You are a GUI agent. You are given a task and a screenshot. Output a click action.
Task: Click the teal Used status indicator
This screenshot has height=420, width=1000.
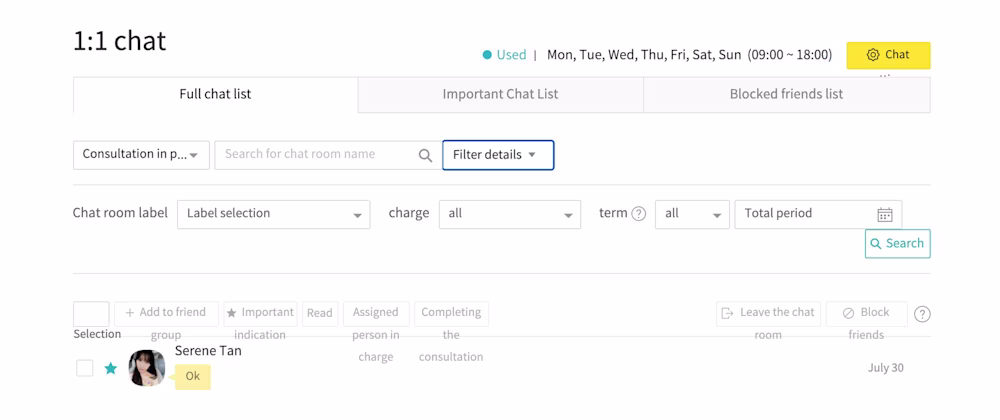(504, 55)
